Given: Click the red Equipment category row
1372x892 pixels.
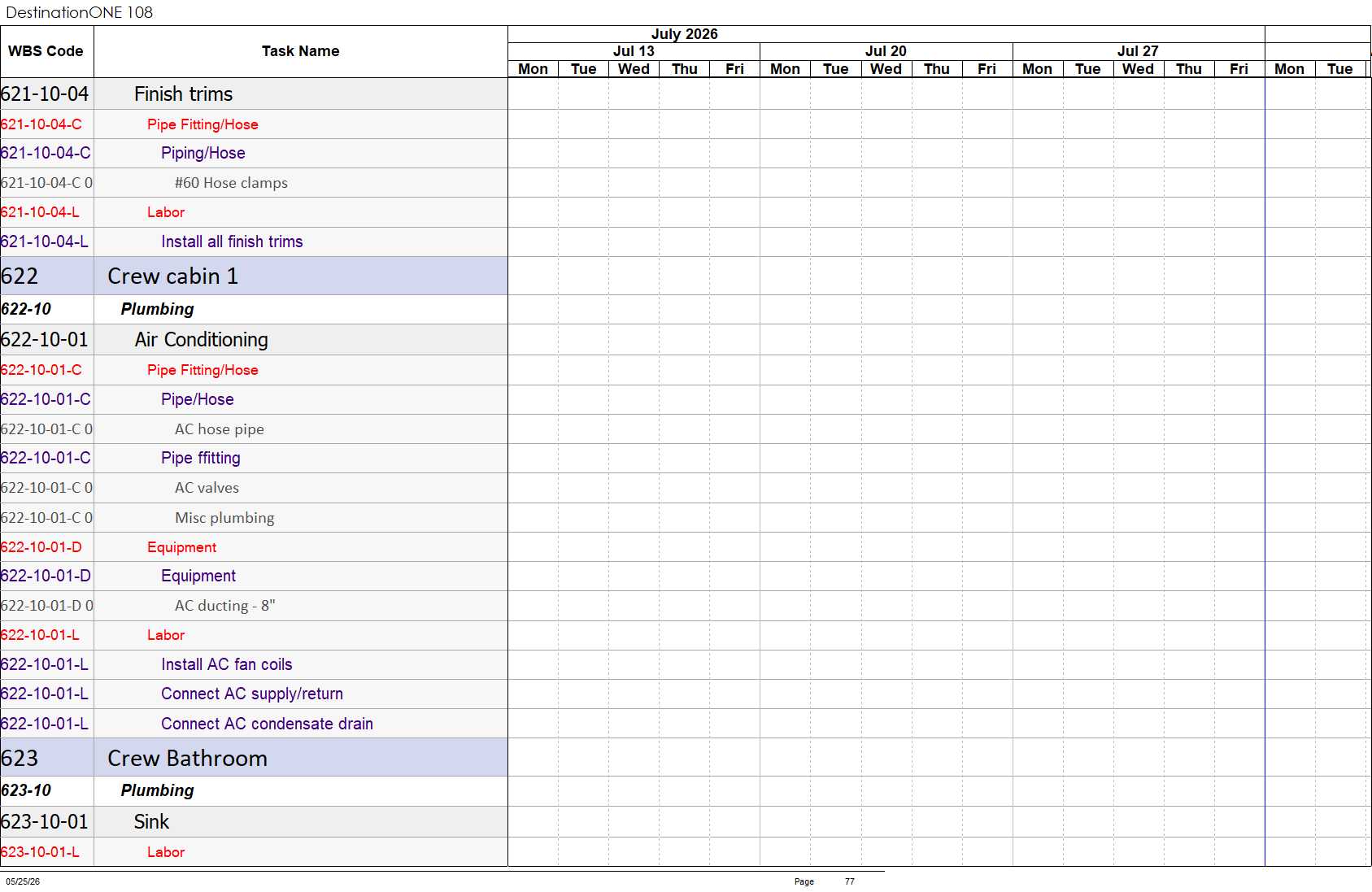Looking at the screenshot, I should pos(254,547).
